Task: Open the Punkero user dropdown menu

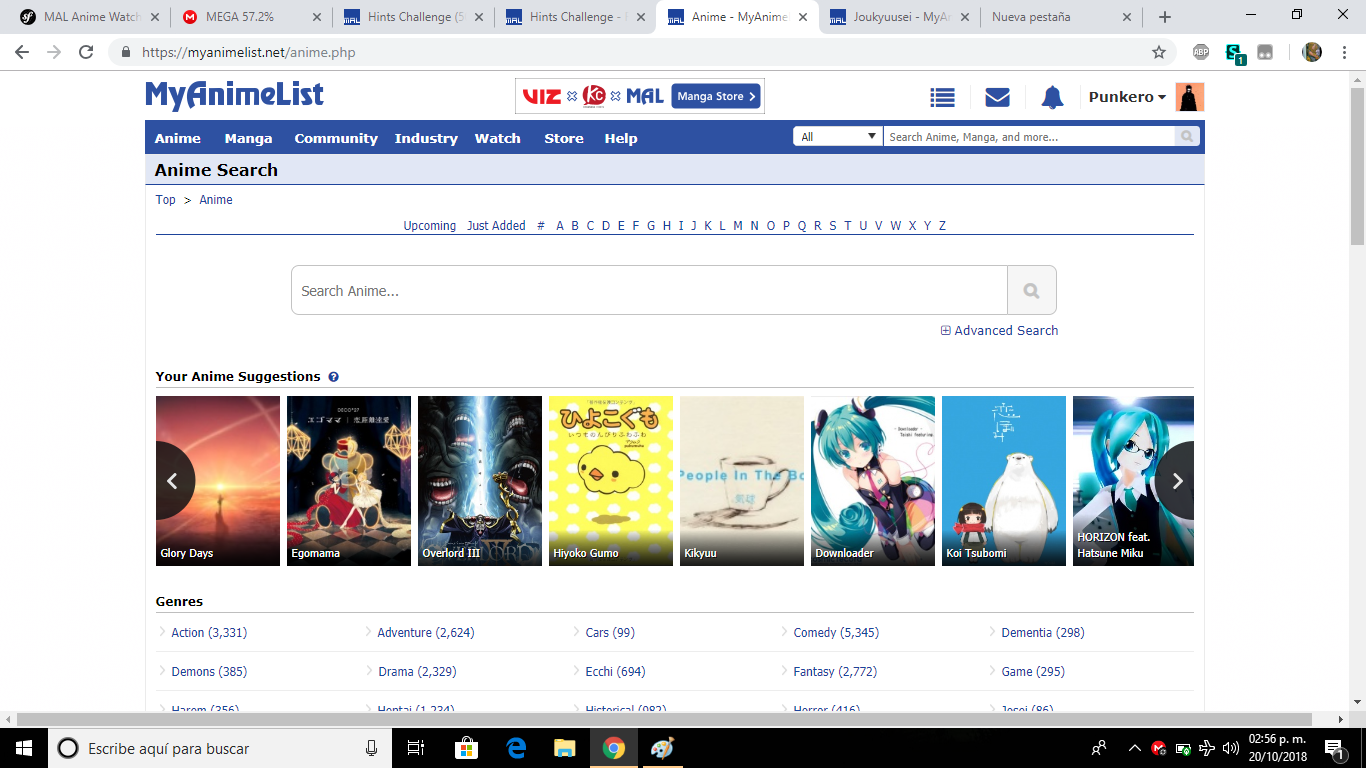Action: pyautogui.click(x=1127, y=97)
